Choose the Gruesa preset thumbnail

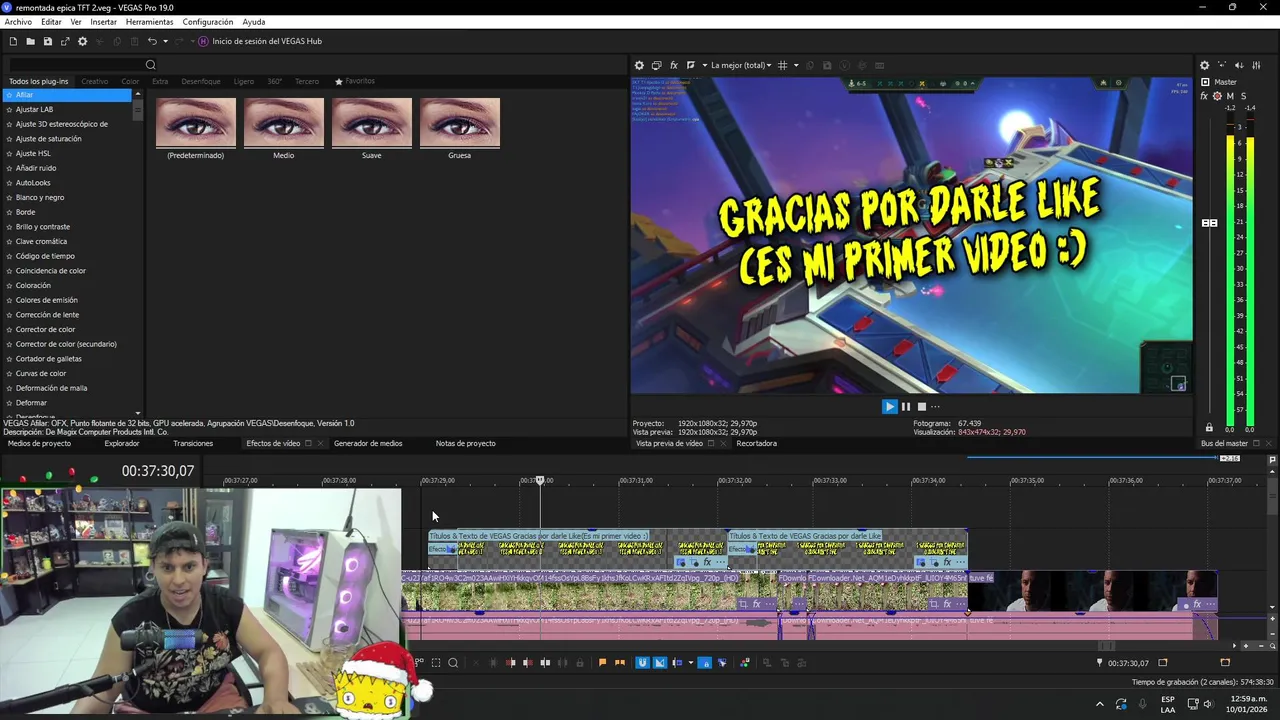(x=460, y=123)
